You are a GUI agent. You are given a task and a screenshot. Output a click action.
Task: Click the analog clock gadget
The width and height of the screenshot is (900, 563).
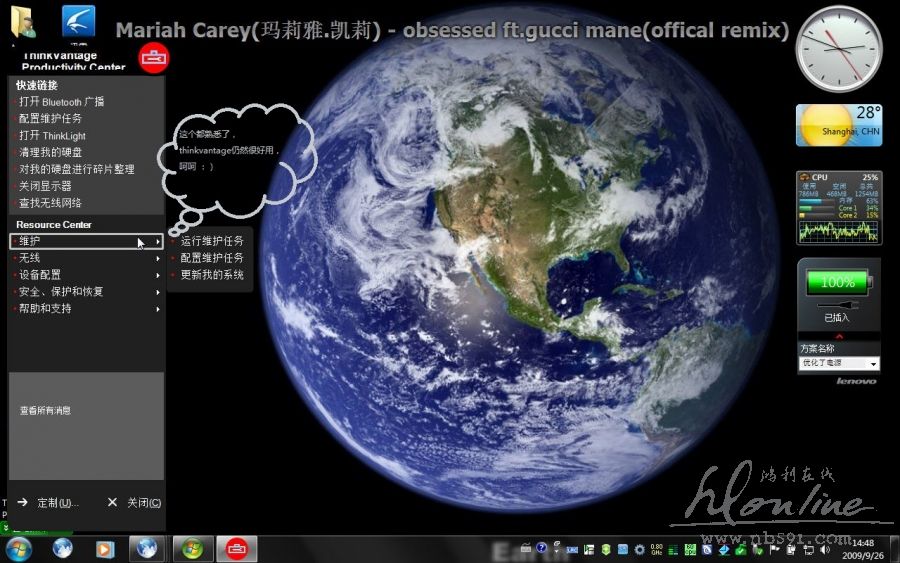coord(839,48)
